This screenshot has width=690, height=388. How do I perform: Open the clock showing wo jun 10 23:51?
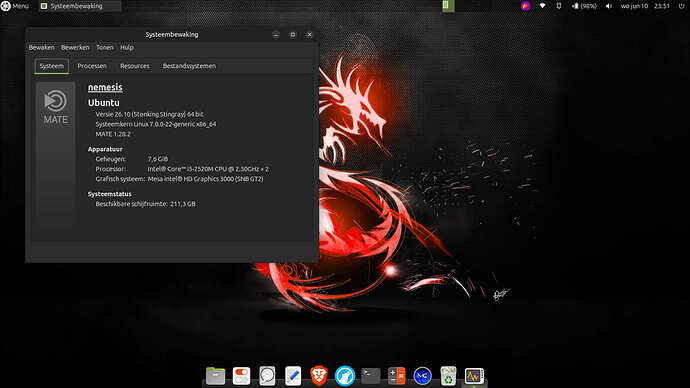click(645, 6)
